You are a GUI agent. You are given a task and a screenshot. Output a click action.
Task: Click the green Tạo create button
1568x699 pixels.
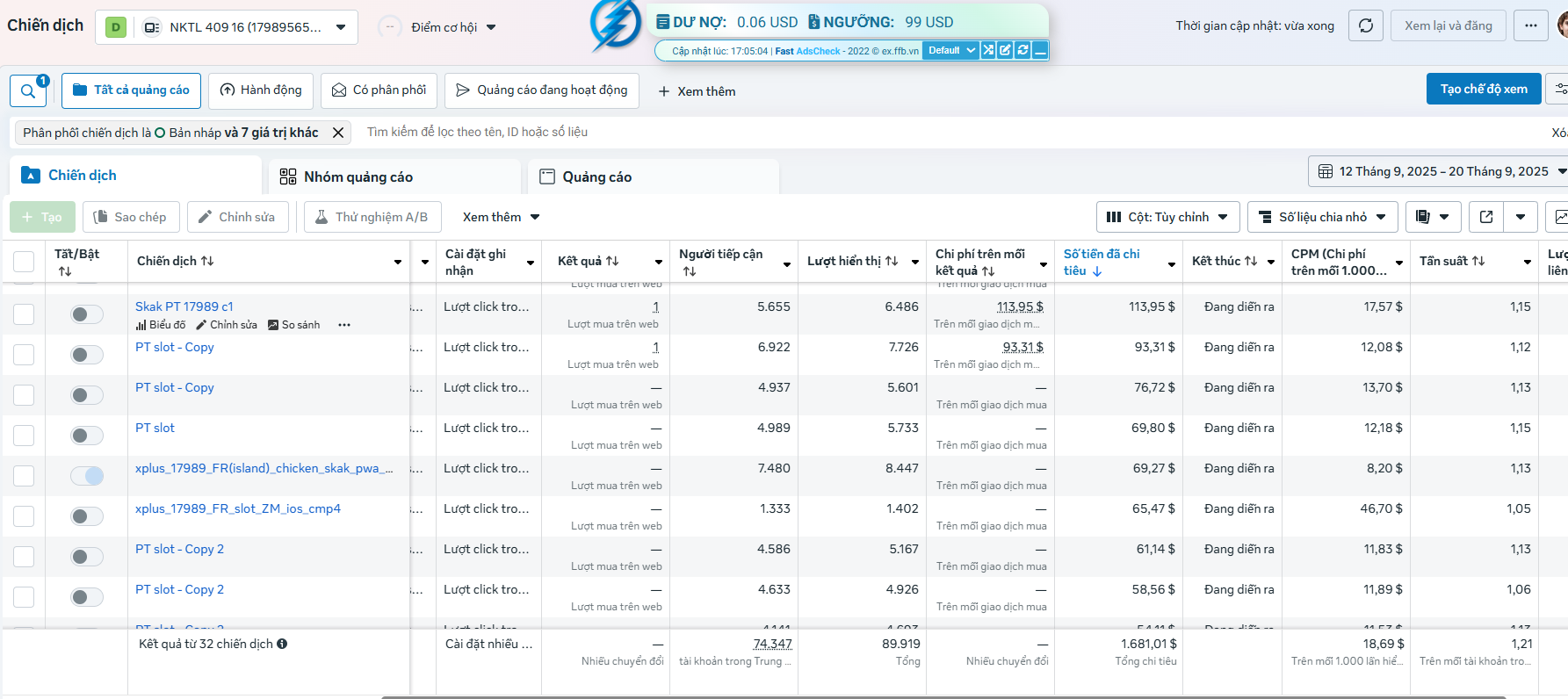click(42, 217)
